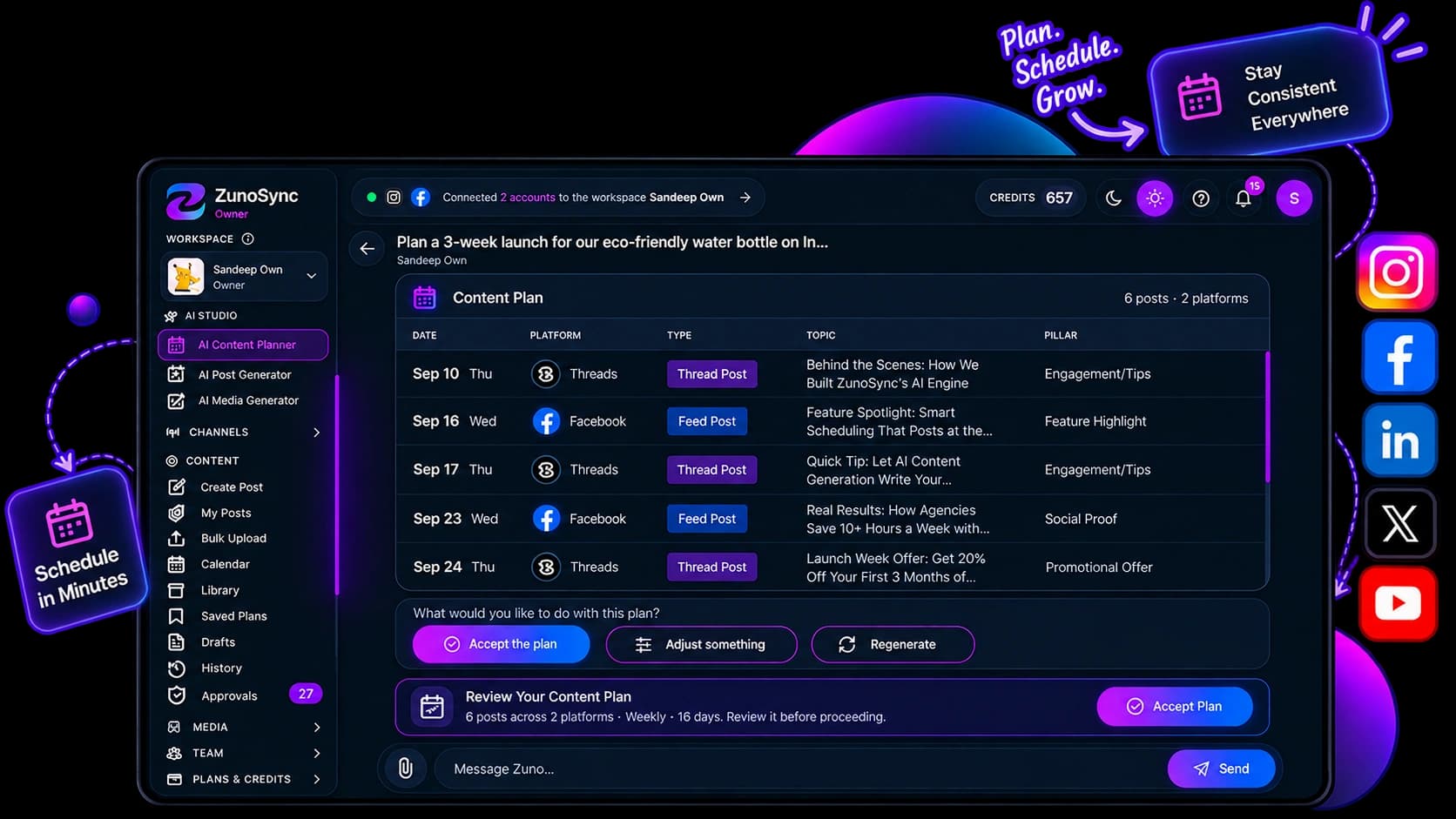Click Feed Post tag in Sep 23 row

click(x=707, y=519)
